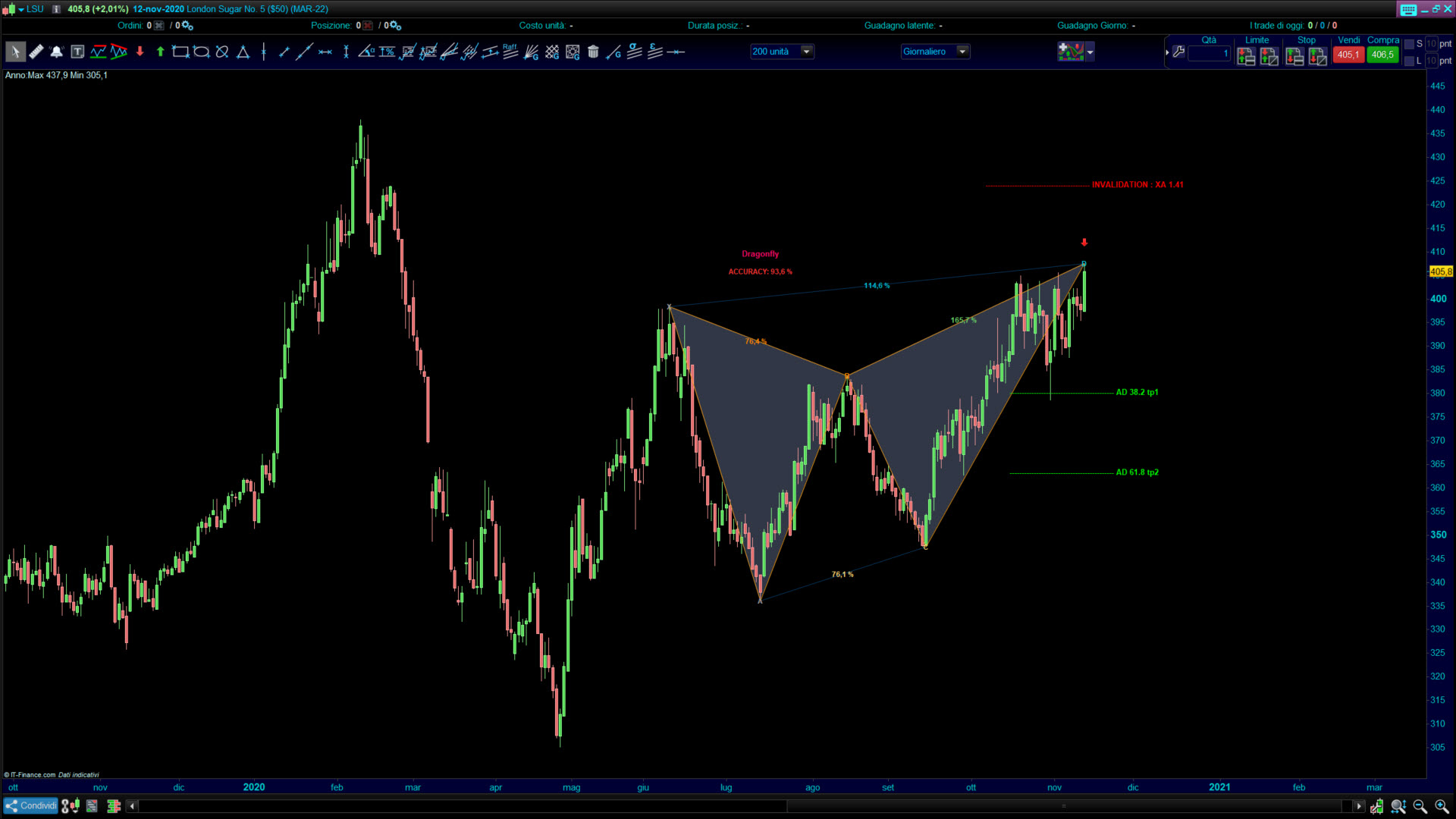Expand the indicators button dropdown arrow

1090,52
